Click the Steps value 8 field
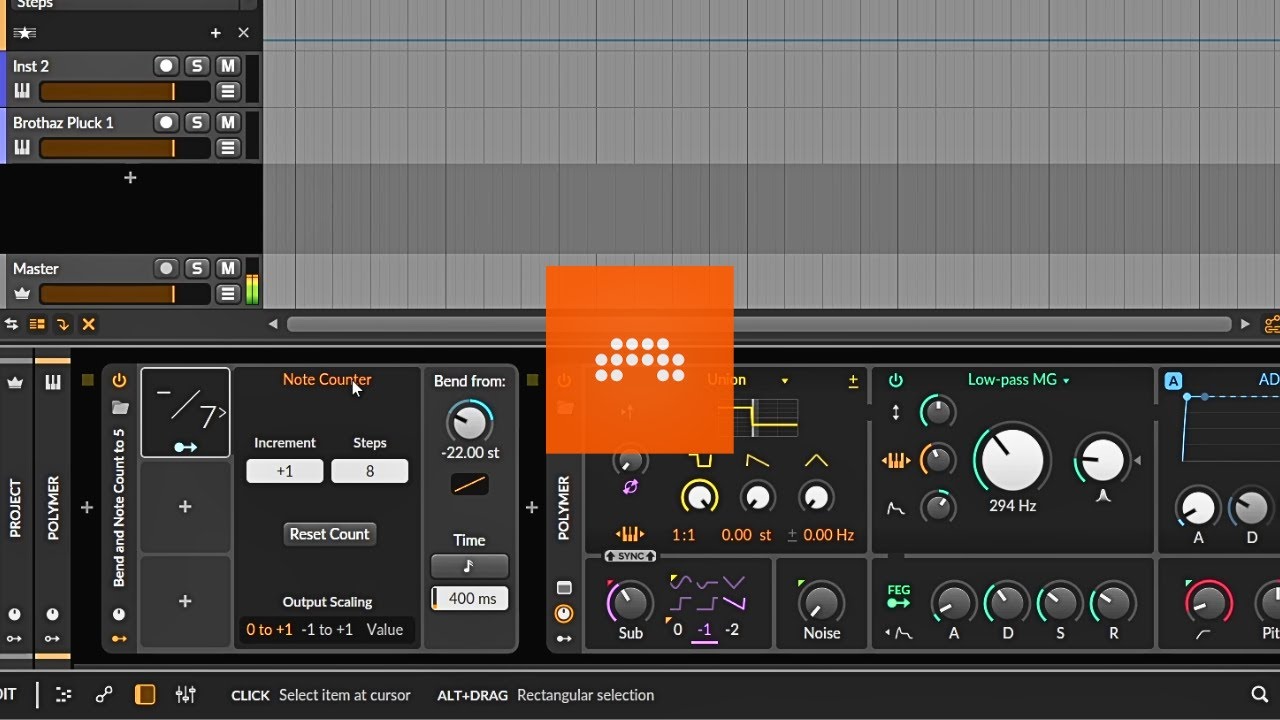Image resolution: width=1280 pixels, height=720 pixels. 370,471
